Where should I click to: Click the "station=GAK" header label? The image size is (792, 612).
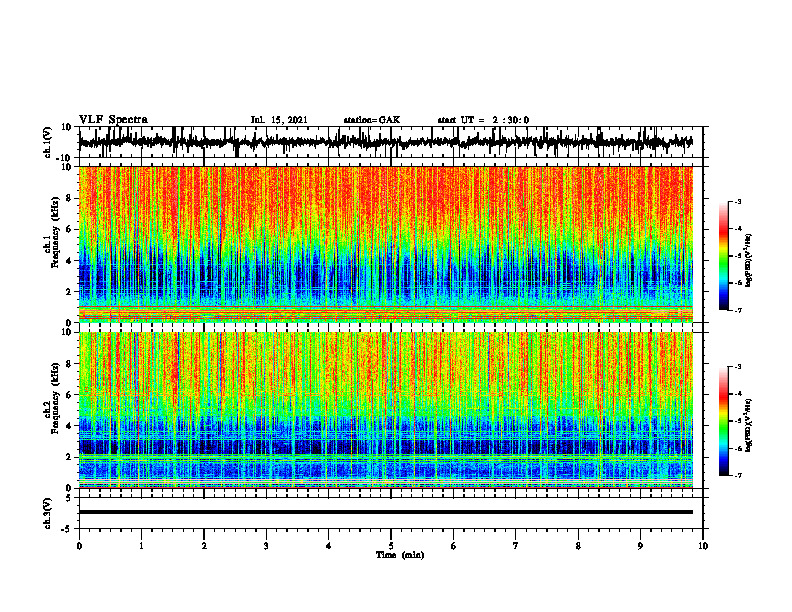[x=372, y=120]
